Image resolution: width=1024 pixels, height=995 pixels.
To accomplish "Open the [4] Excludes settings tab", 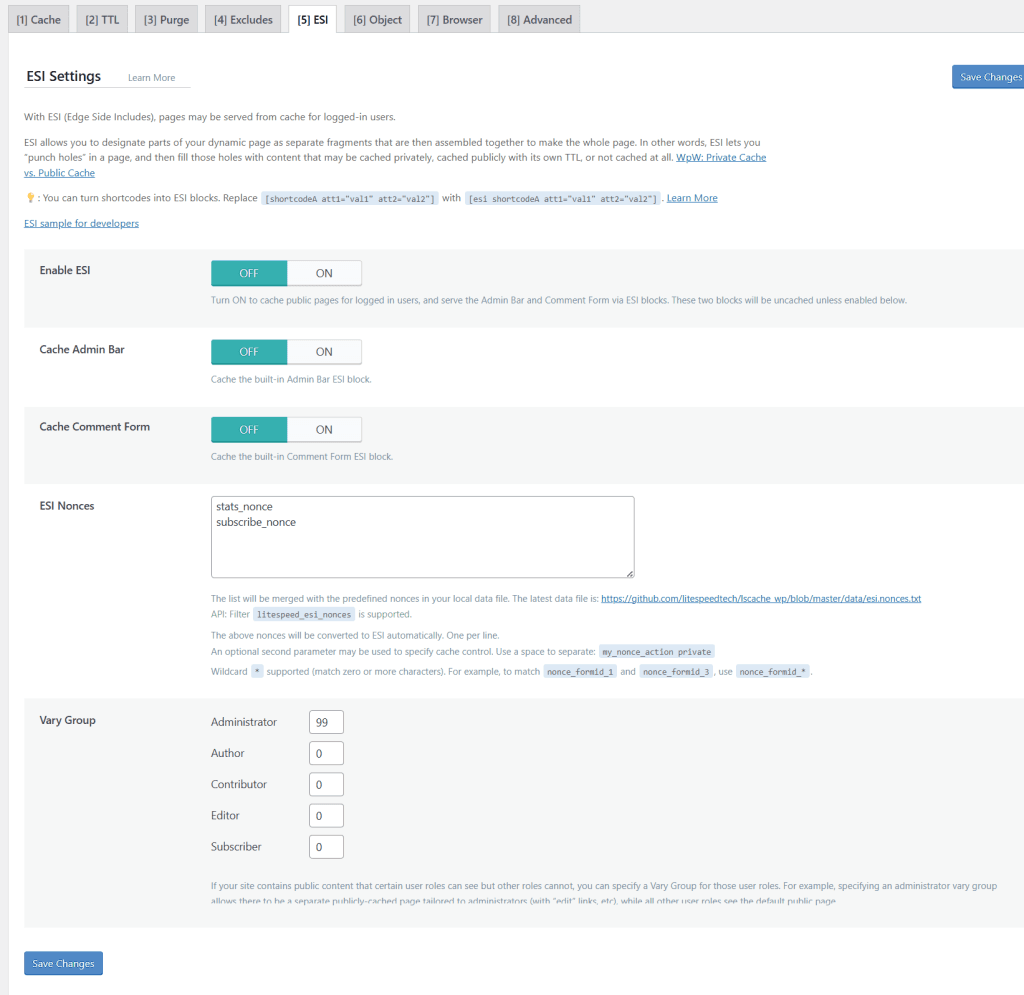I will (242, 18).
